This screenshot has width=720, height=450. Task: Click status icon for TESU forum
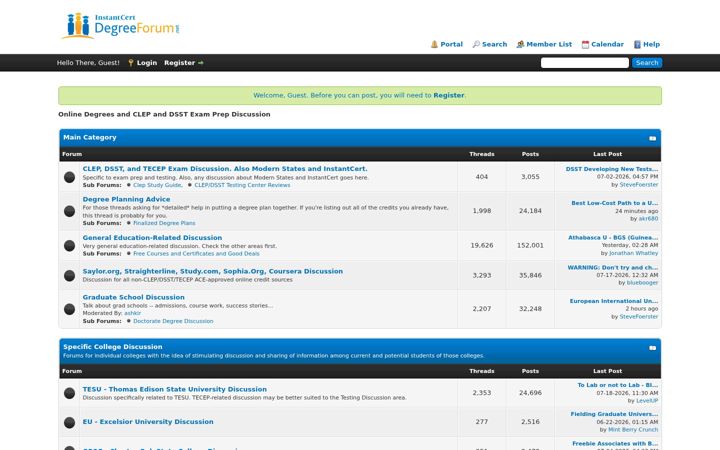point(69,393)
